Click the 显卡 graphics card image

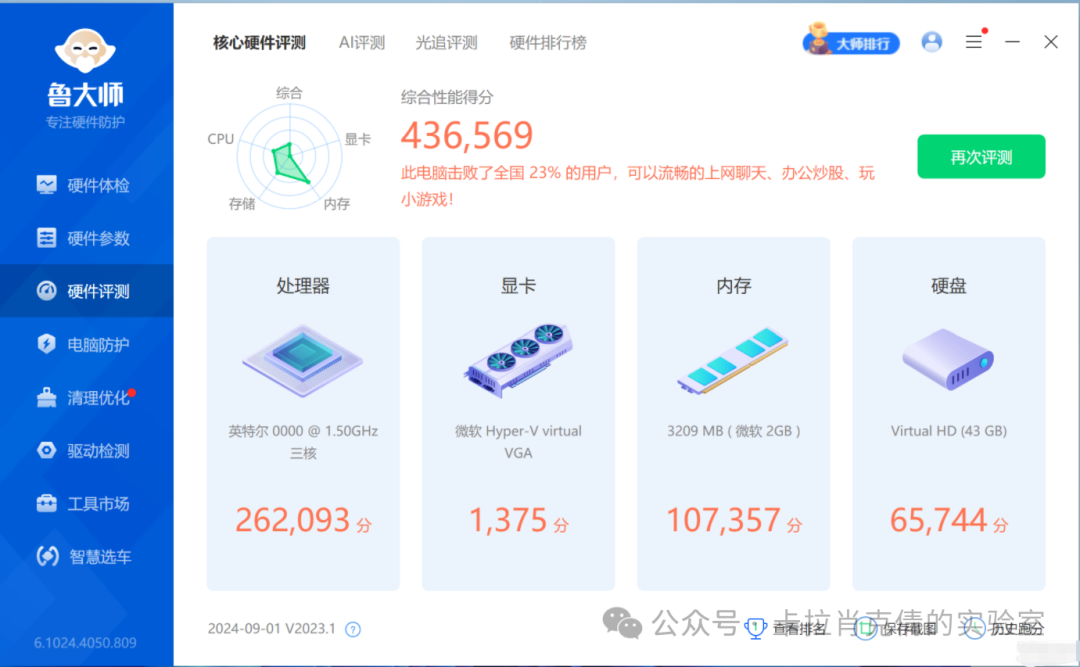(517, 357)
